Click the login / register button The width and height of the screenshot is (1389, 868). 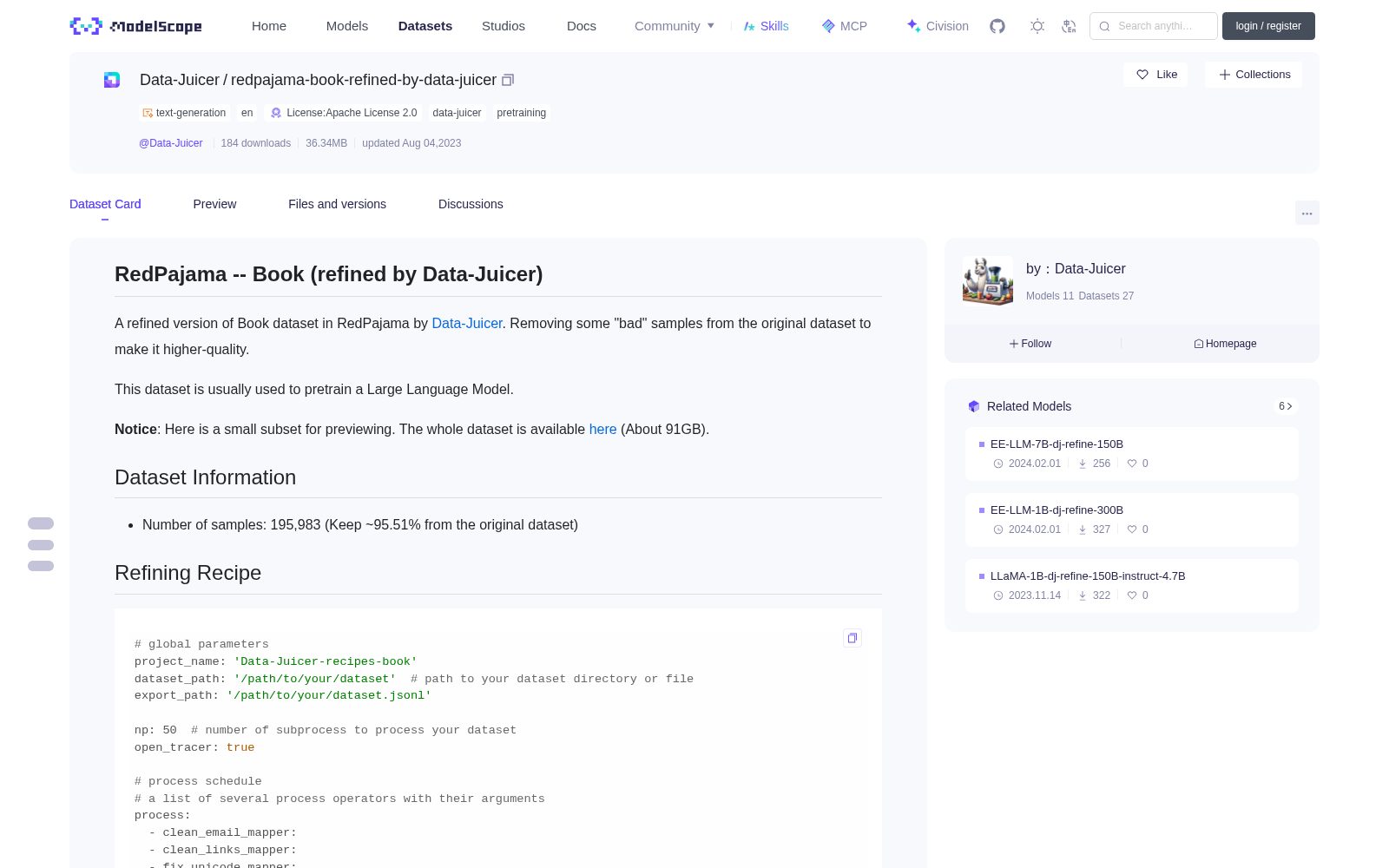coord(1268,26)
